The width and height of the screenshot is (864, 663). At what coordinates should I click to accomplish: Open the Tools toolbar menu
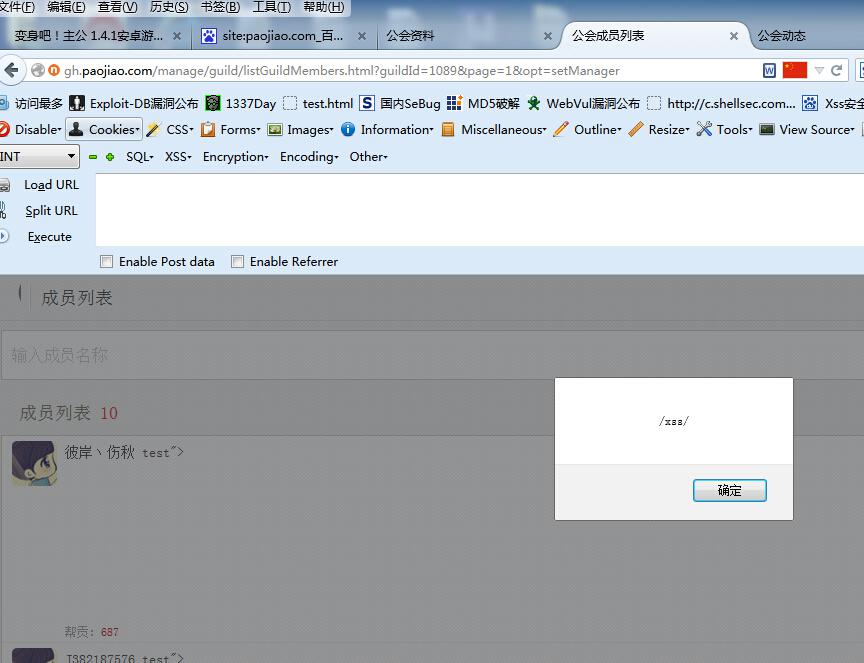point(724,130)
